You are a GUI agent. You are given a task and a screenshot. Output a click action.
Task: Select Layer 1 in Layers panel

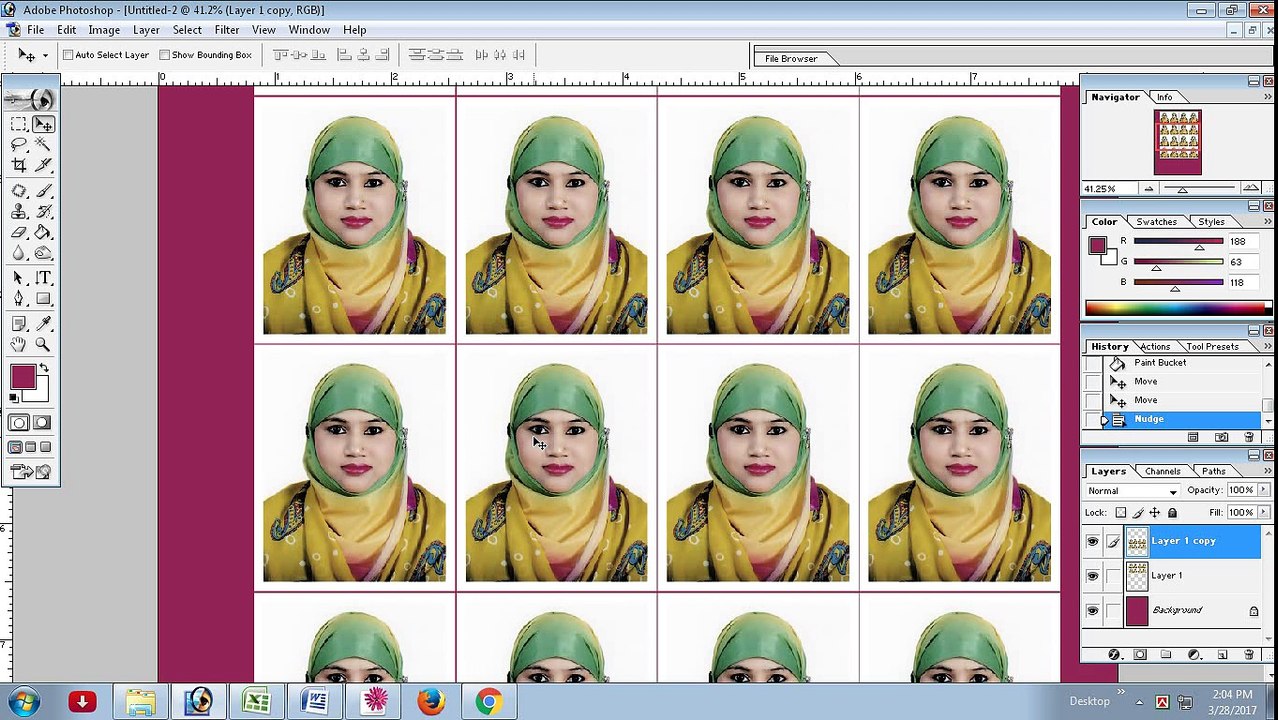pos(1193,576)
